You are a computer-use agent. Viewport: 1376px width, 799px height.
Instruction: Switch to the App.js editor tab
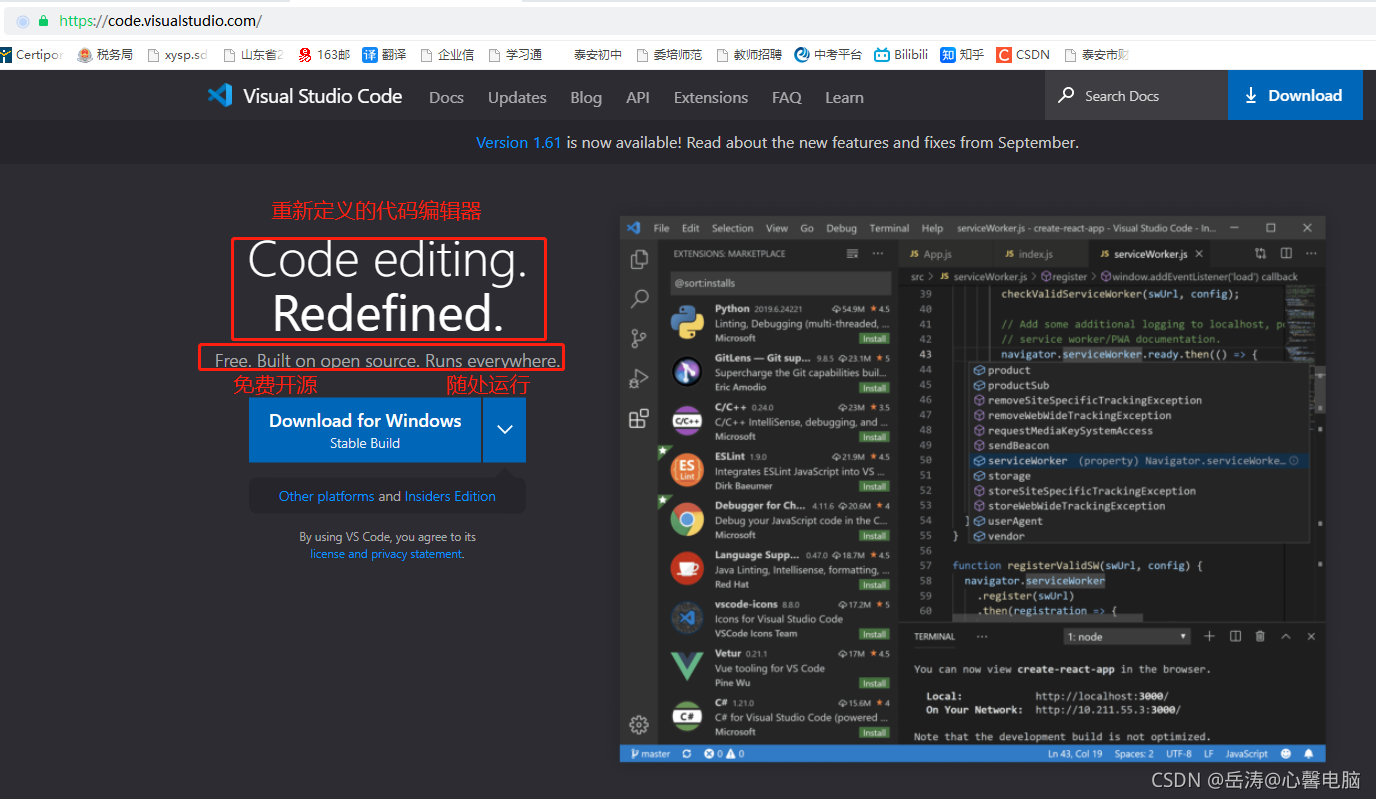point(930,254)
